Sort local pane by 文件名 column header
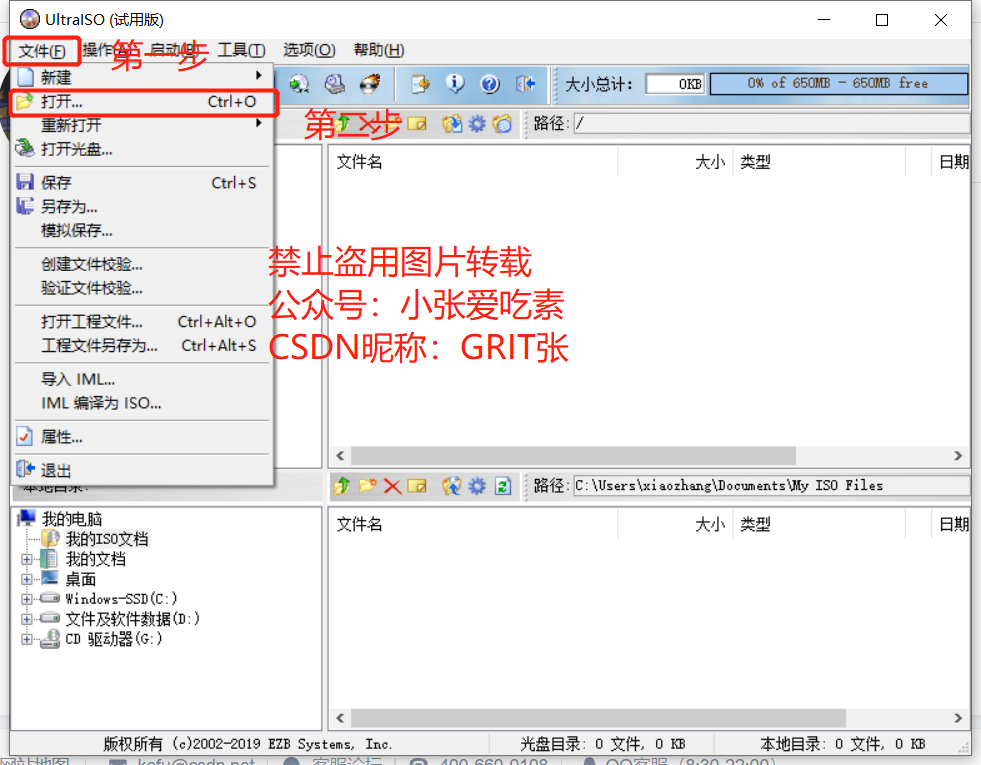Viewport: 981px width, 765px height. point(473,524)
